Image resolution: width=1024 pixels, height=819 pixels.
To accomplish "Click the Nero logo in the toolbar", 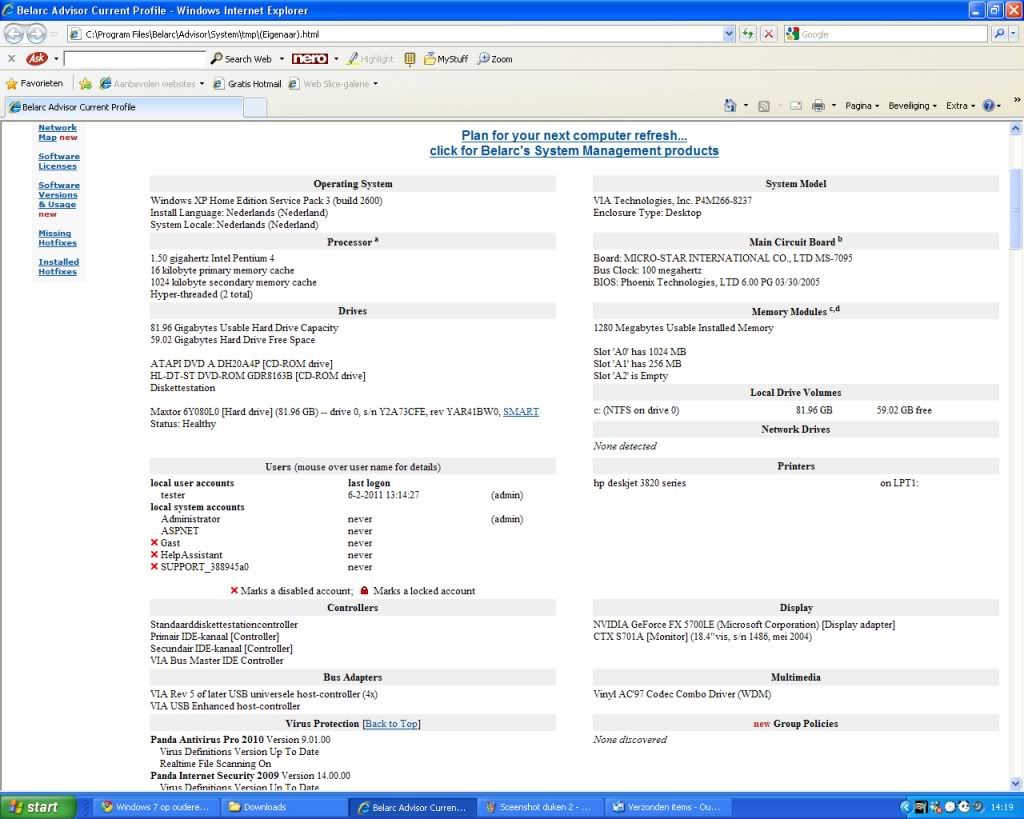I will coord(310,59).
